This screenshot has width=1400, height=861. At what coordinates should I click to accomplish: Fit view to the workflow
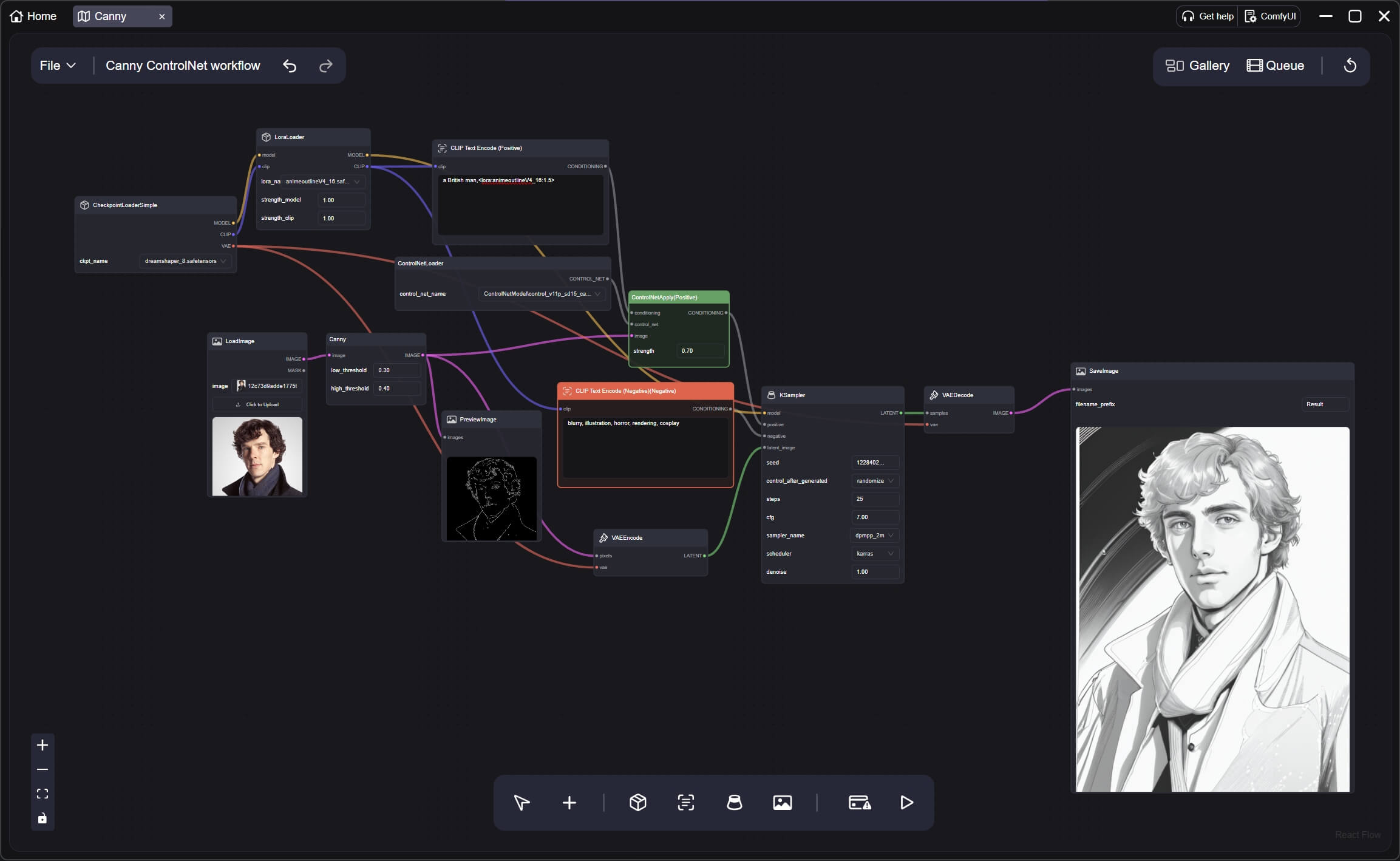(42, 794)
